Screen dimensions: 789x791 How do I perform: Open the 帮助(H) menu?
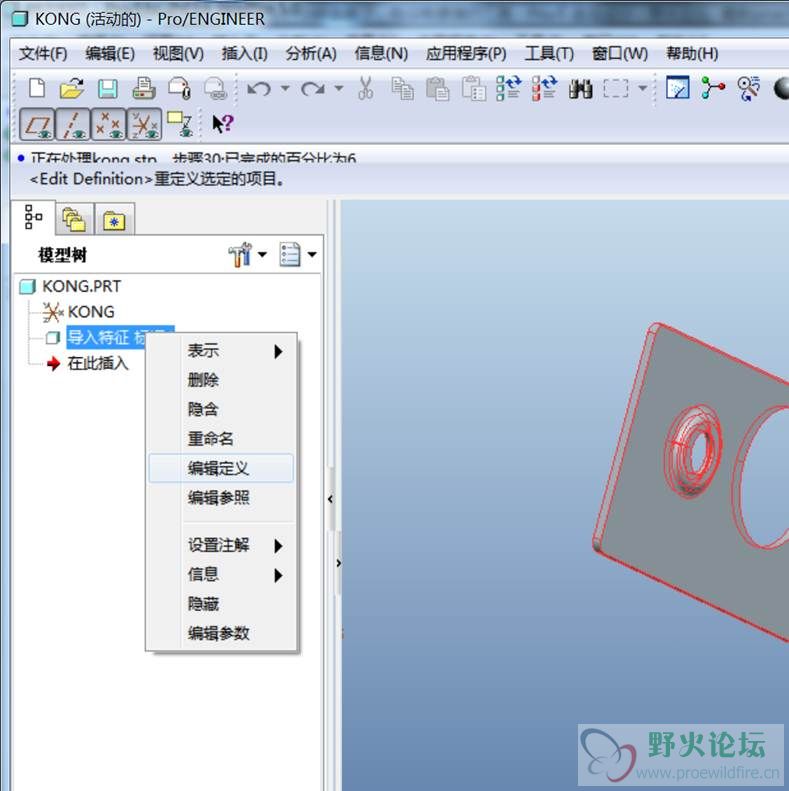[692, 53]
